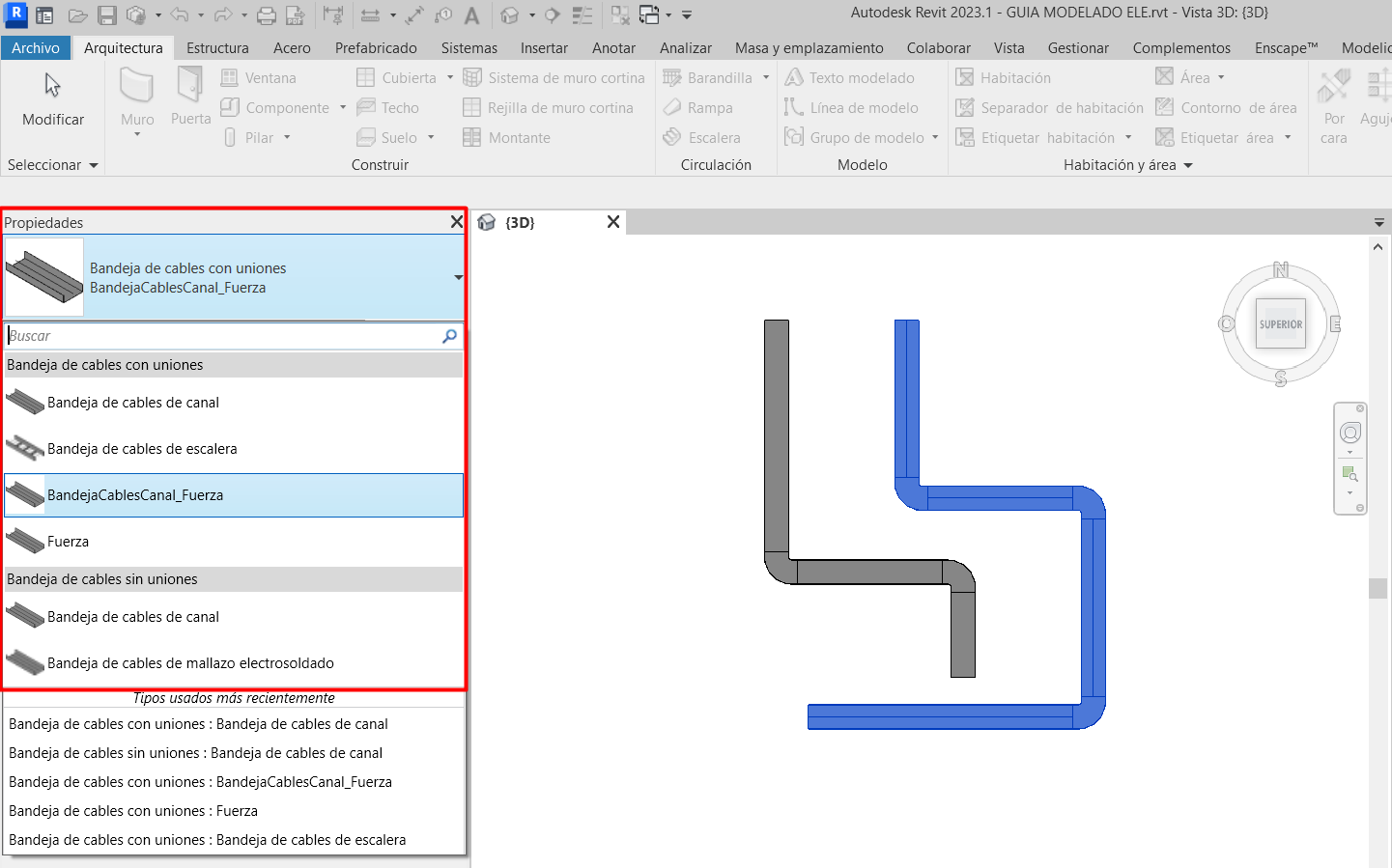Select the Modificar cursor tool
The height and width of the screenshot is (868, 1392).
(x=53, y=99)
